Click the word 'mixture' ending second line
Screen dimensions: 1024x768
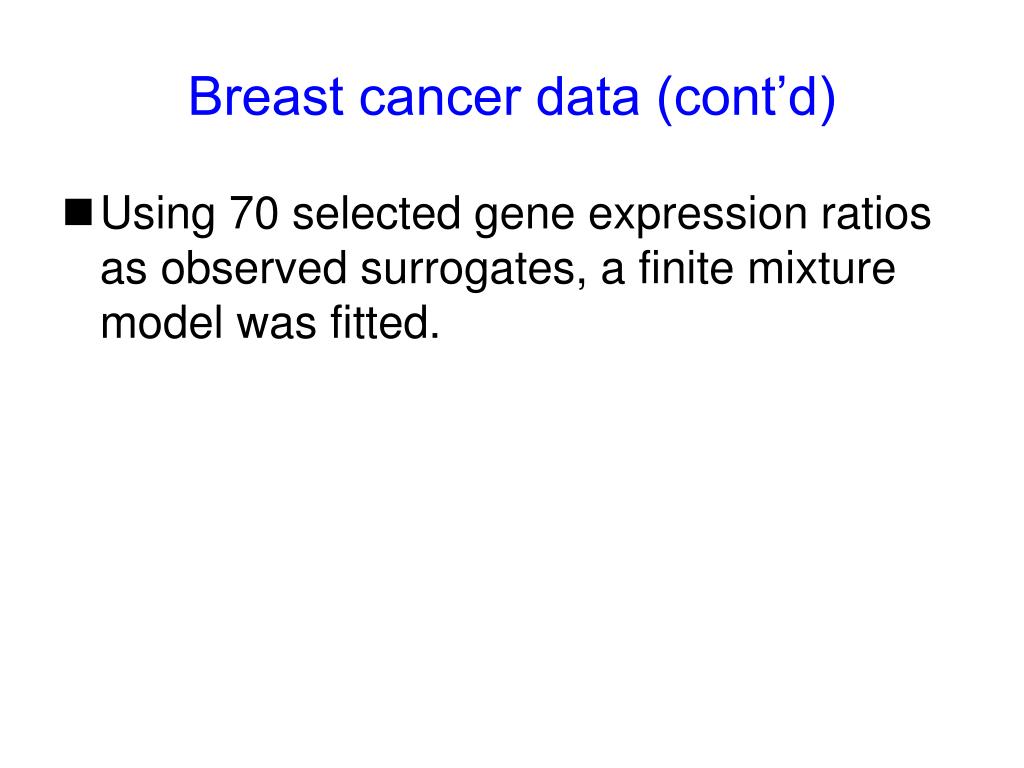coord(822,268)
